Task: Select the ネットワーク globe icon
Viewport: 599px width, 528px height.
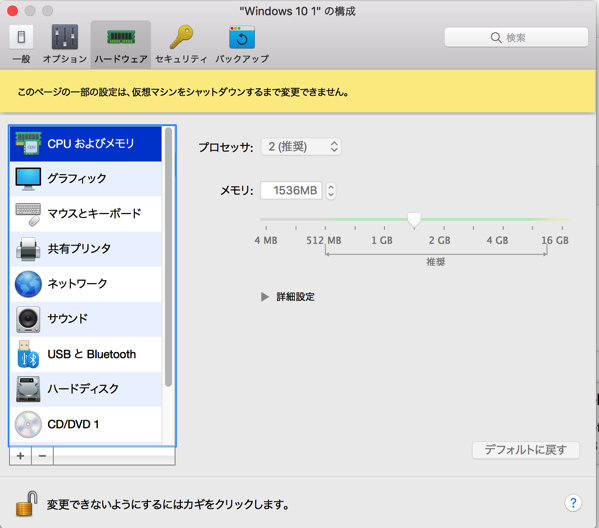Action: [28, 284]
